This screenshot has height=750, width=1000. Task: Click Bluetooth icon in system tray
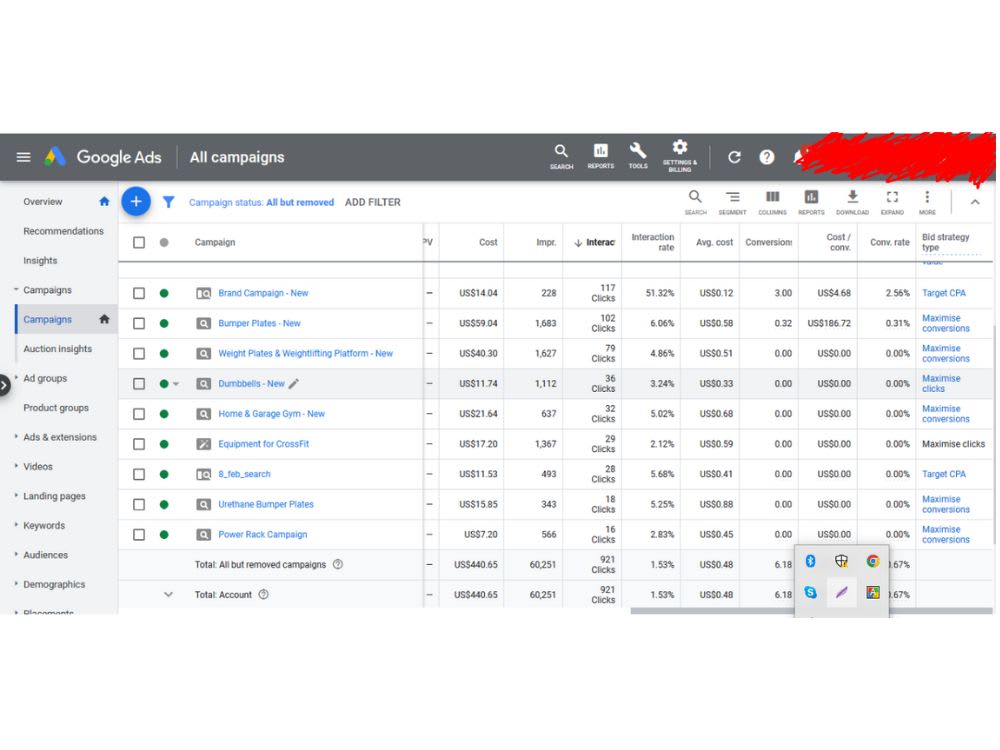pos(811,561)
